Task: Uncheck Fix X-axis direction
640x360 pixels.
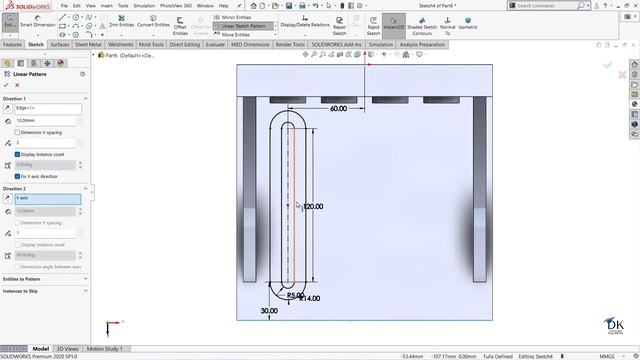Action: (x=17, y=176)
